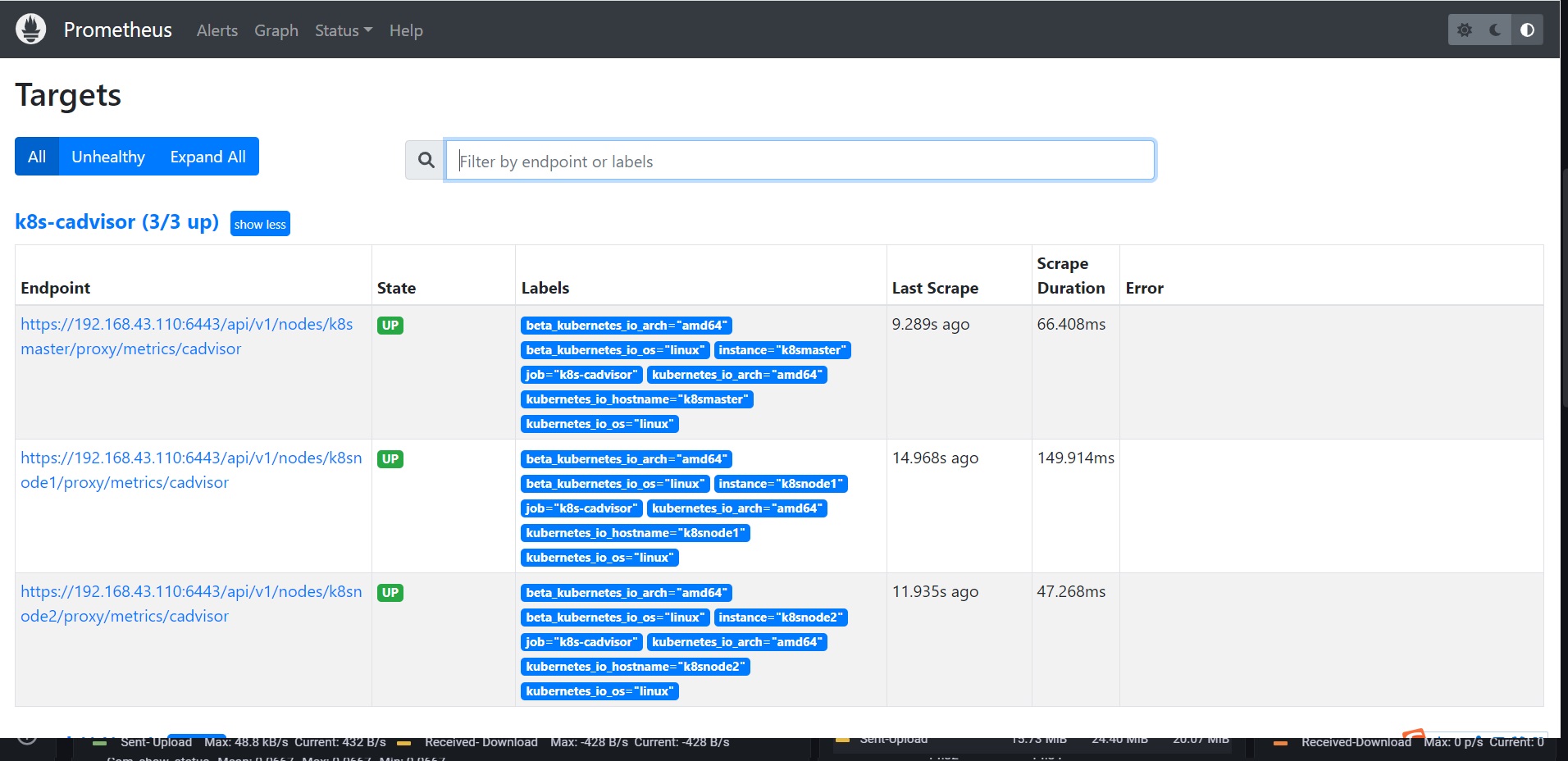Click the search magnifier icon
The width and height of the screenshot is (1568, 761).
[426, 160]
